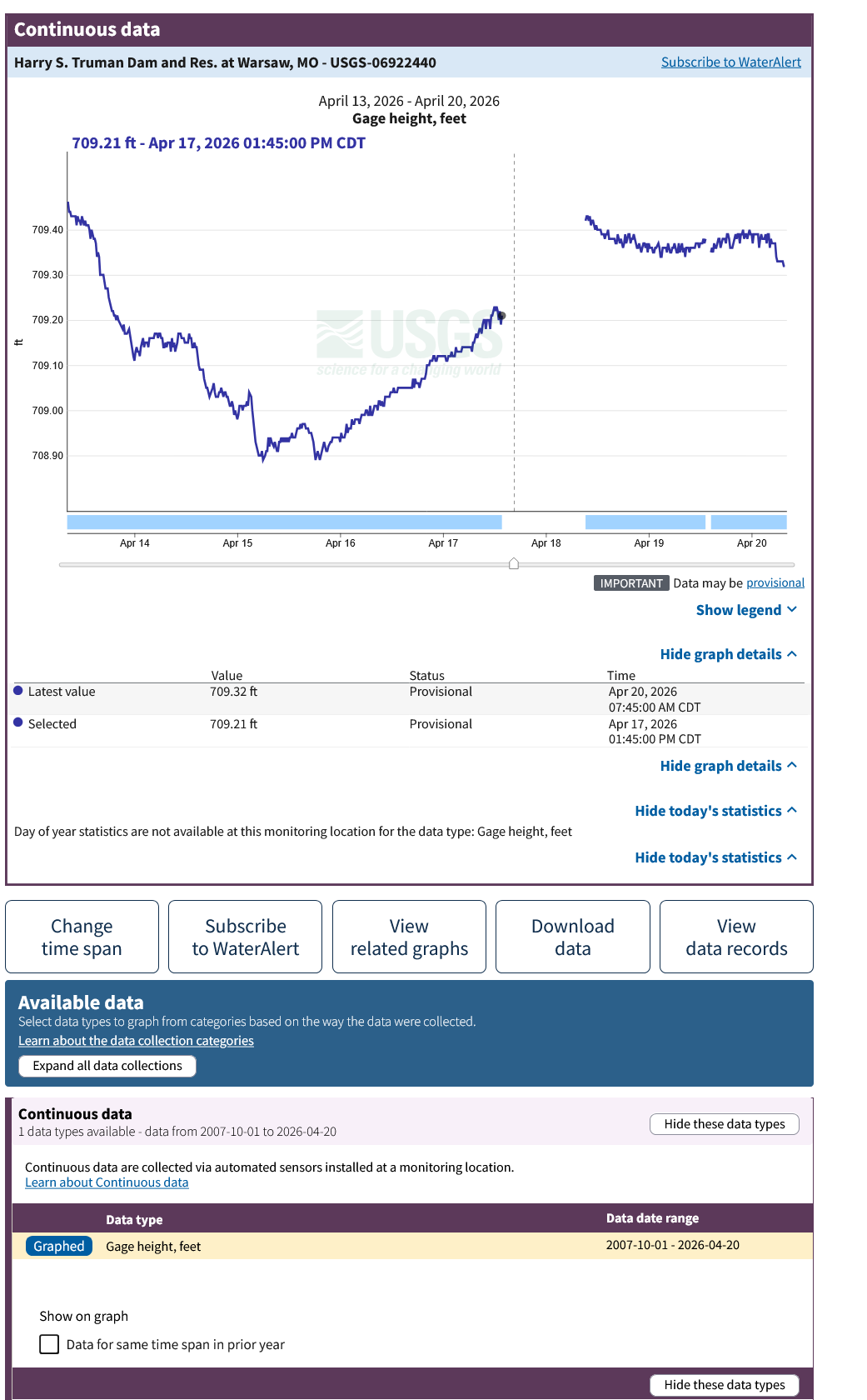Collapse upper Hide today's statistics chevron
This screenshot has width=867, height=1400.
(791, 811)
